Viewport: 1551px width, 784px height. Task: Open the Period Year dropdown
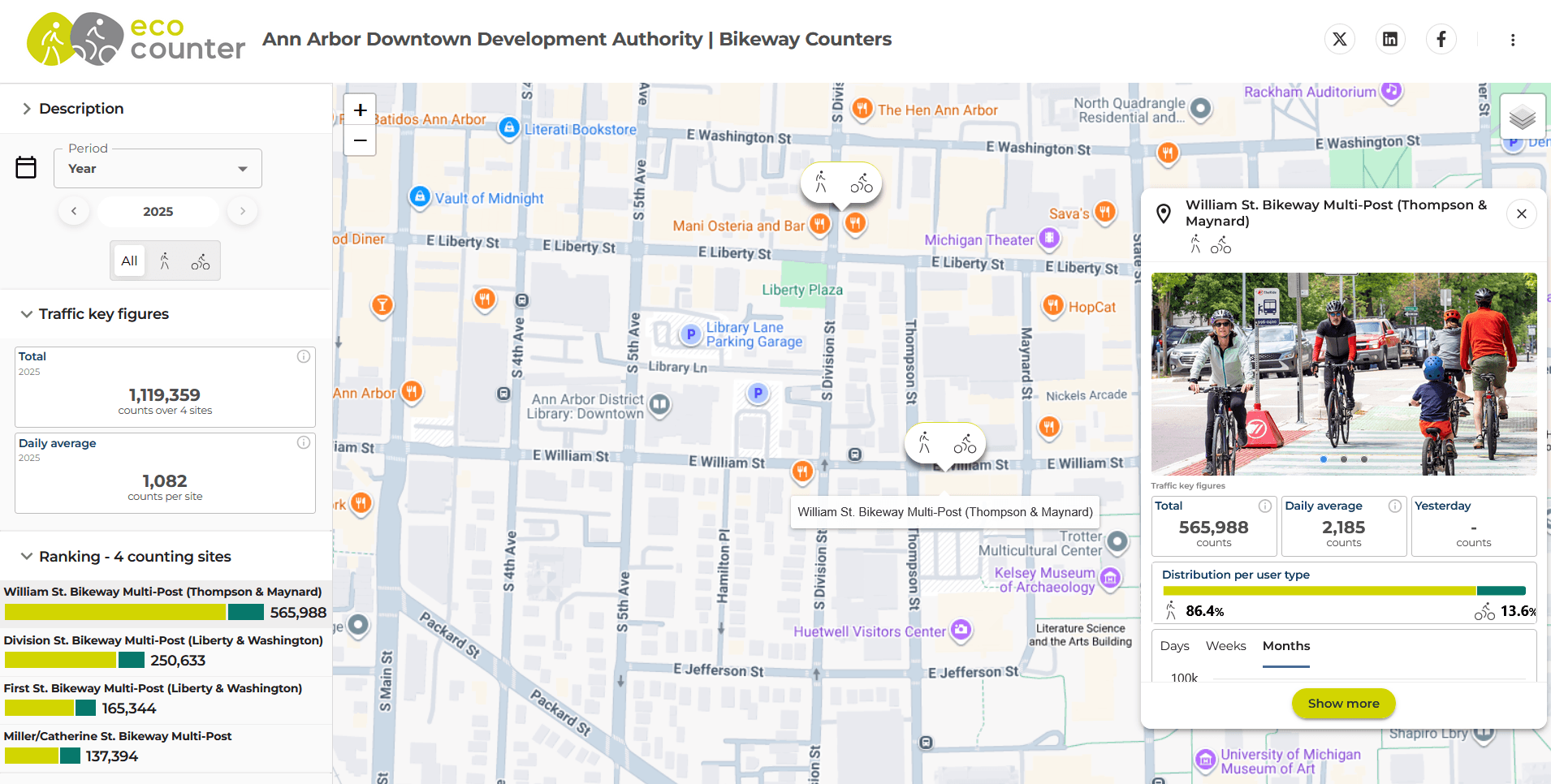[x=158, y=168]
